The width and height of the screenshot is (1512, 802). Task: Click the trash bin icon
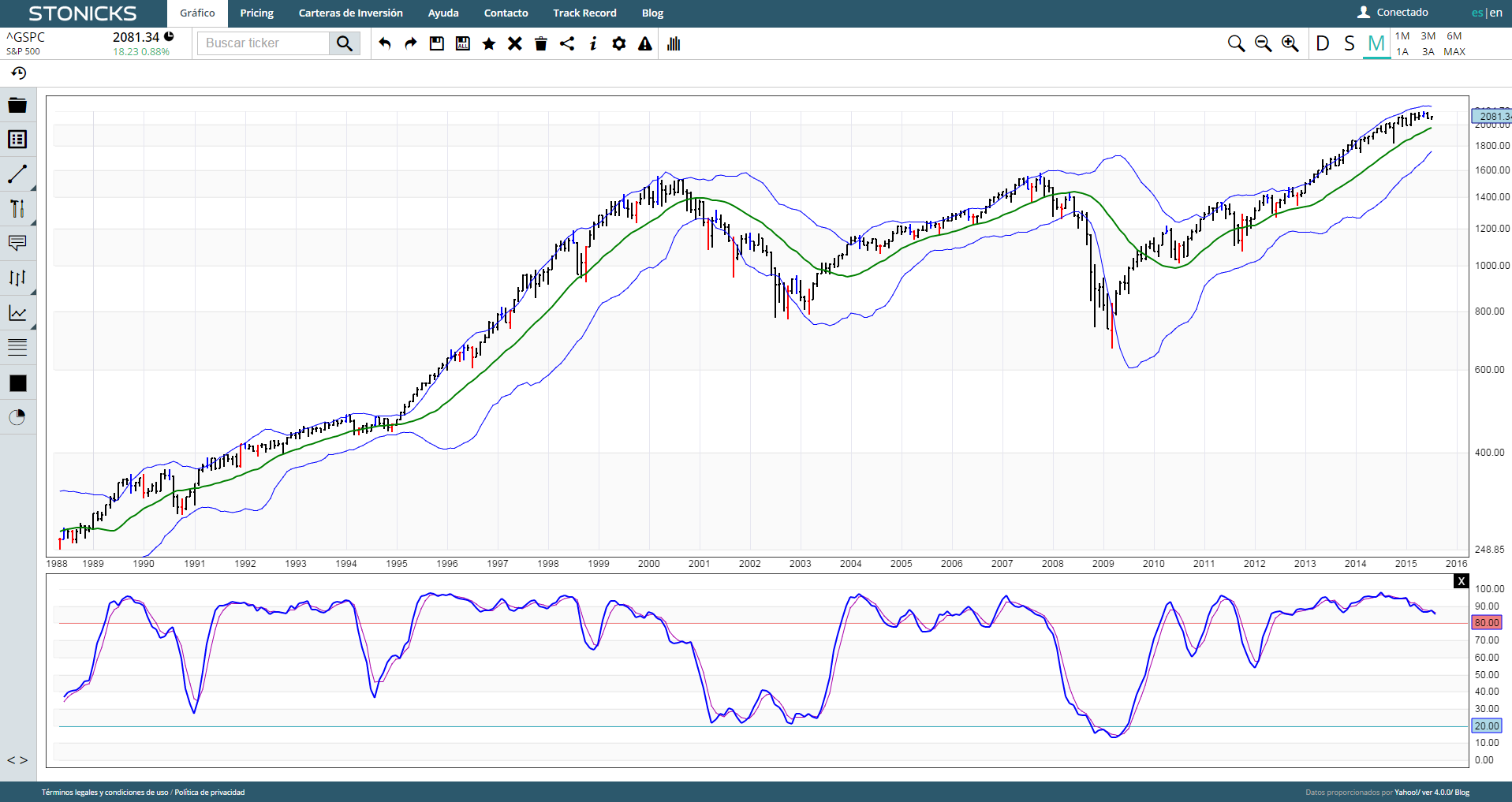click(x=541, y=43)
